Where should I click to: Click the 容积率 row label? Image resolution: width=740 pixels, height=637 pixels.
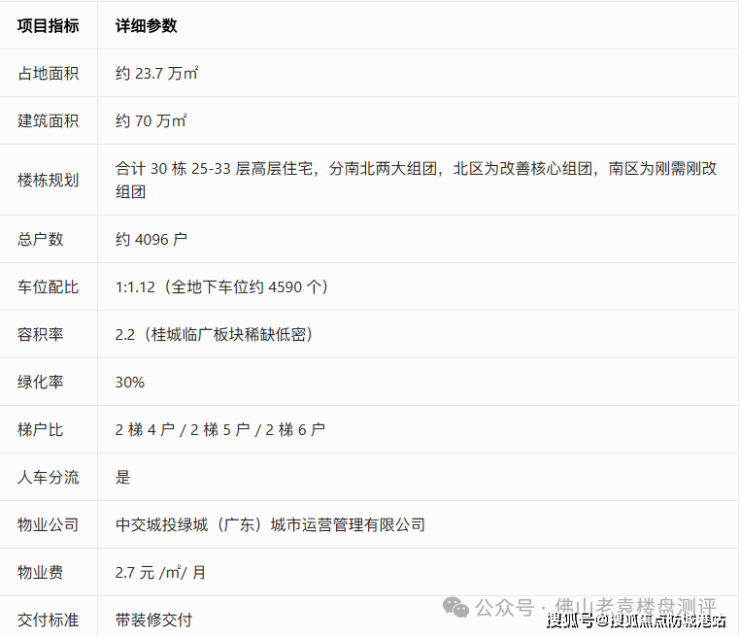coord(41,335)
